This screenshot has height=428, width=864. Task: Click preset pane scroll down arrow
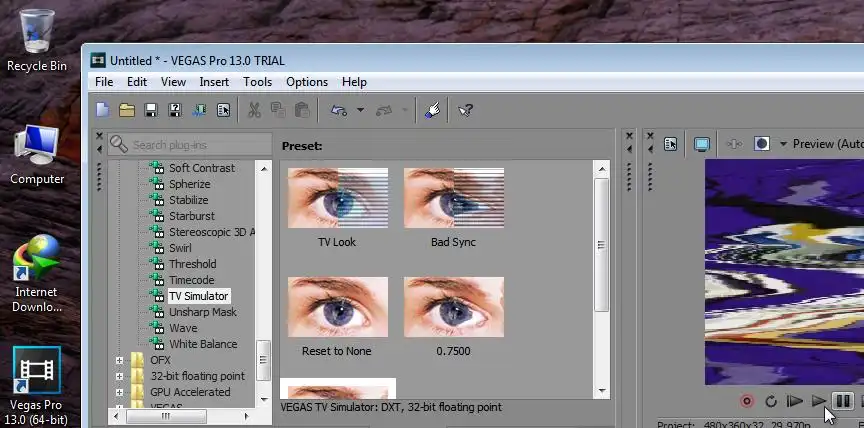point(601,391)
